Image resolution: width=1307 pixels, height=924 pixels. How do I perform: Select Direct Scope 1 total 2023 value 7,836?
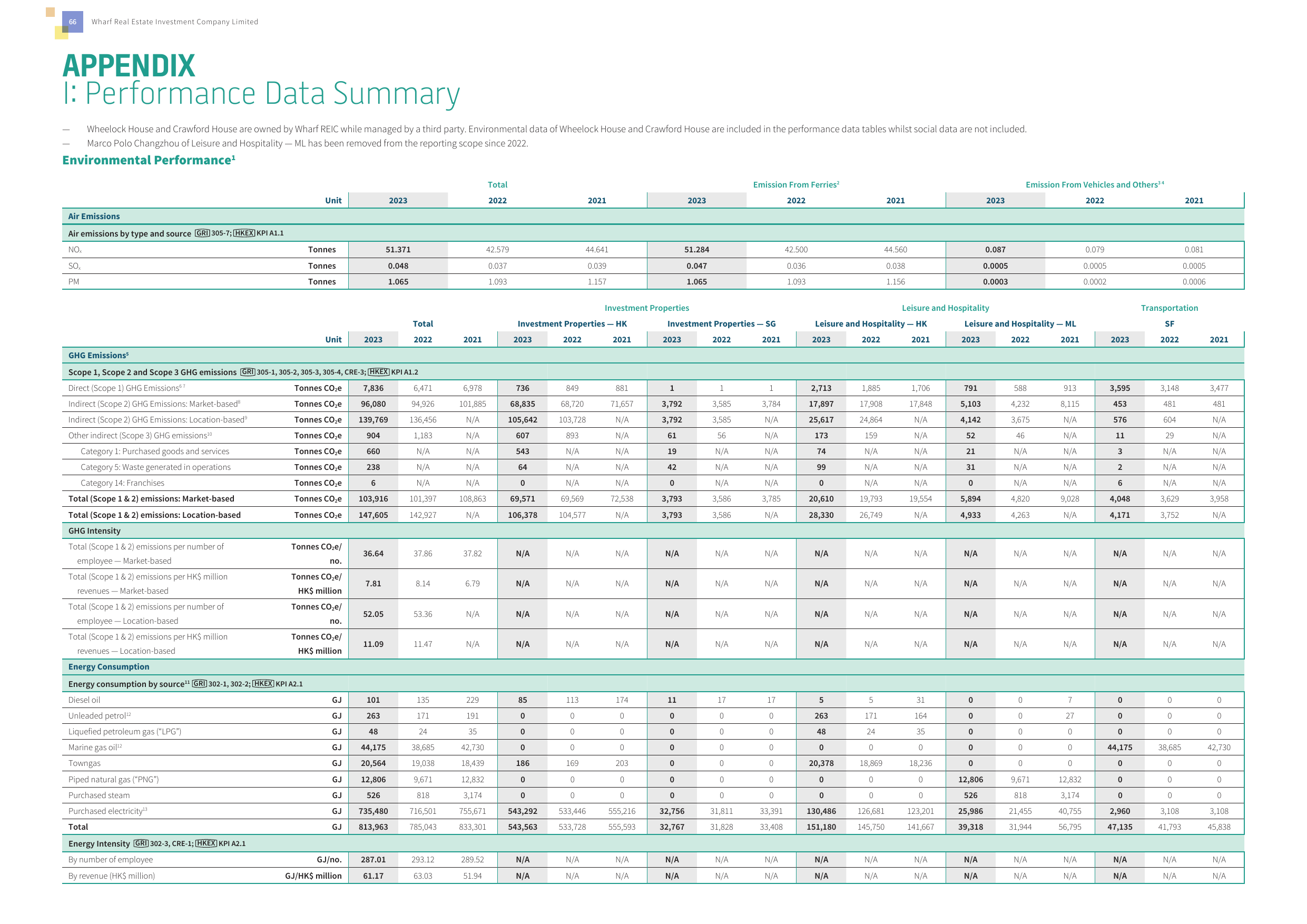[373, 388]
